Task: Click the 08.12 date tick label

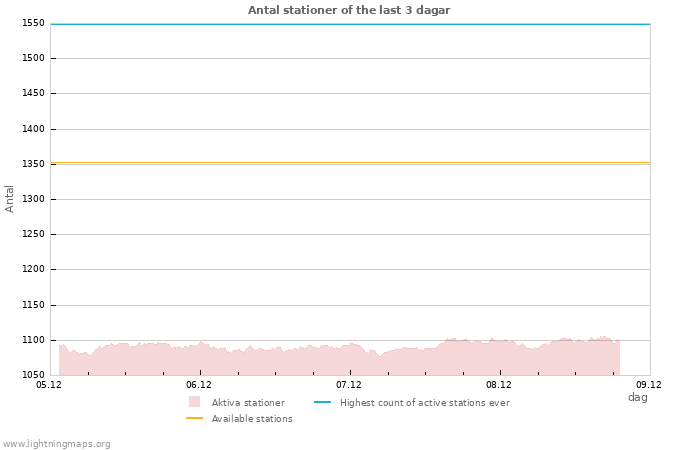Action: coord(499,384)
